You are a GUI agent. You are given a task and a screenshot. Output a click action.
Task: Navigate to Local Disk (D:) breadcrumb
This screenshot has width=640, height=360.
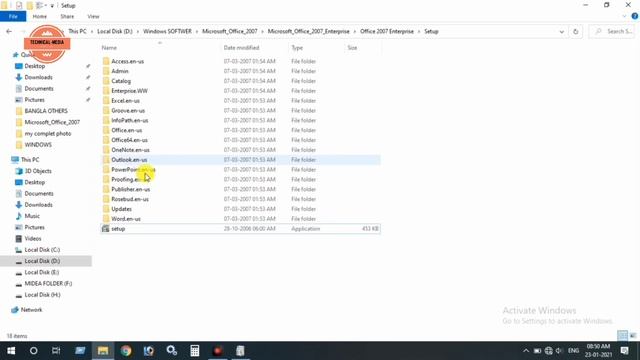pyautogui.click(x=115, y=31)
